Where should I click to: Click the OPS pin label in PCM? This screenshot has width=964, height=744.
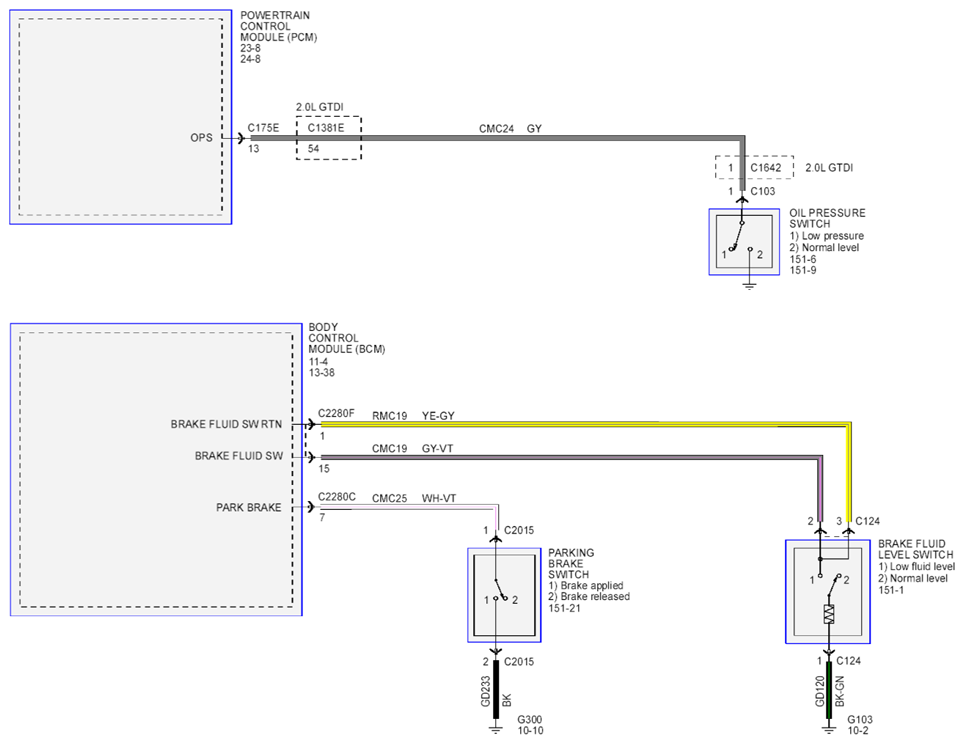tap(201, 138)
